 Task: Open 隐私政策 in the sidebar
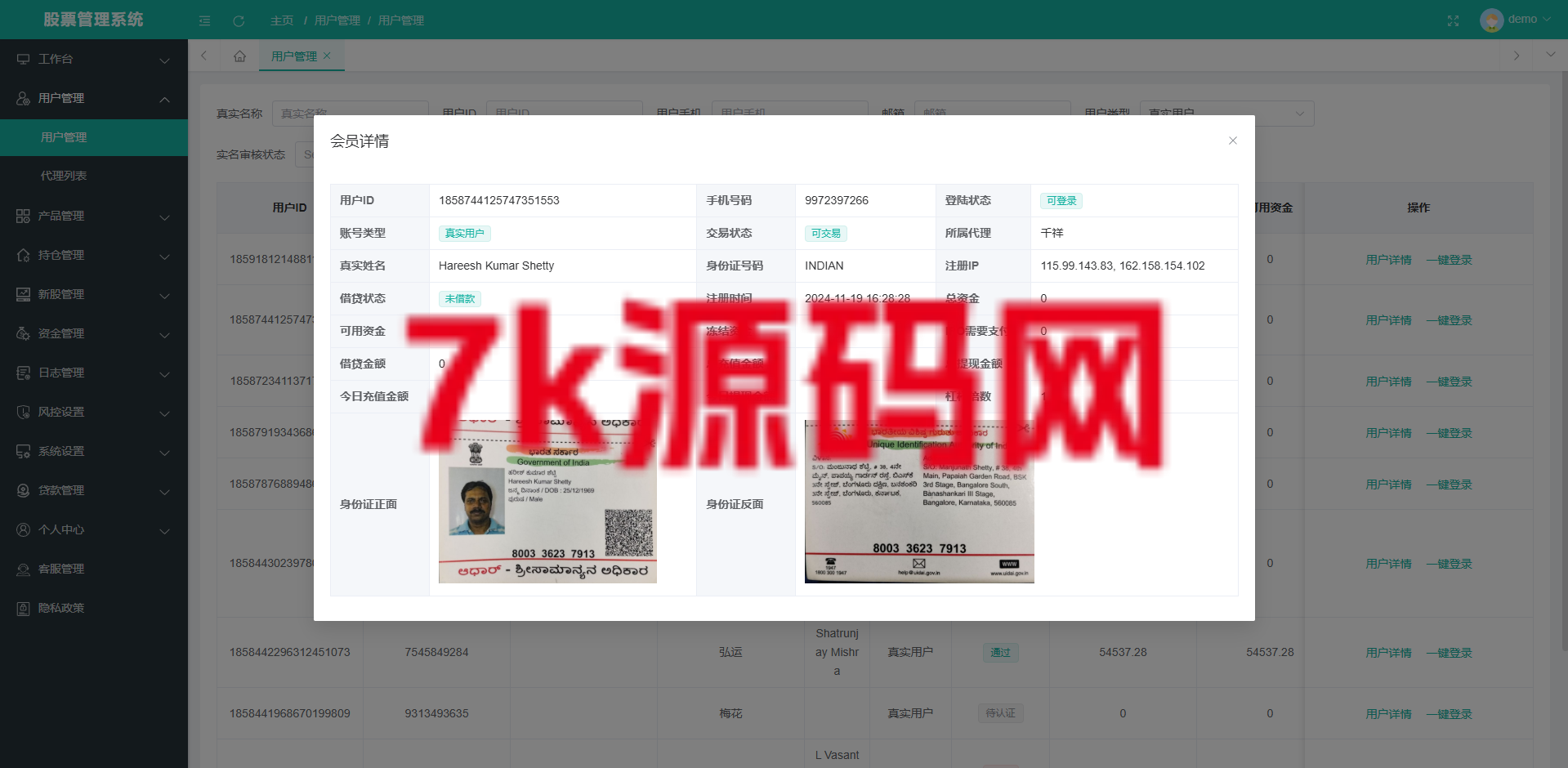pos(94,608)
